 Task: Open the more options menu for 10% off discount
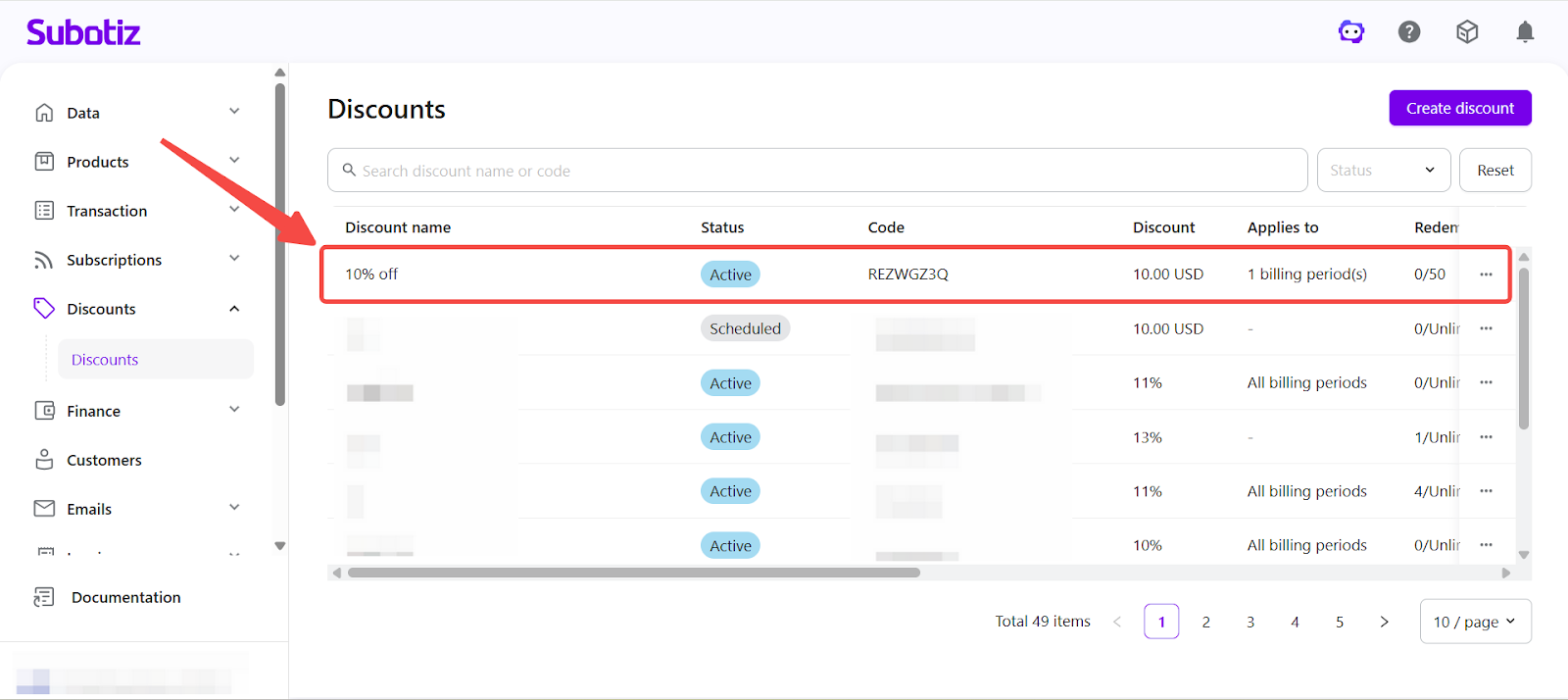[x=1486, y=275]
